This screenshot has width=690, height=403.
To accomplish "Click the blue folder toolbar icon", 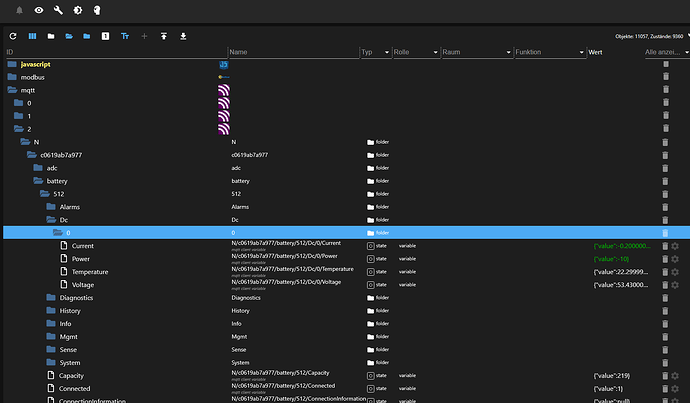I will coord(87,36).
